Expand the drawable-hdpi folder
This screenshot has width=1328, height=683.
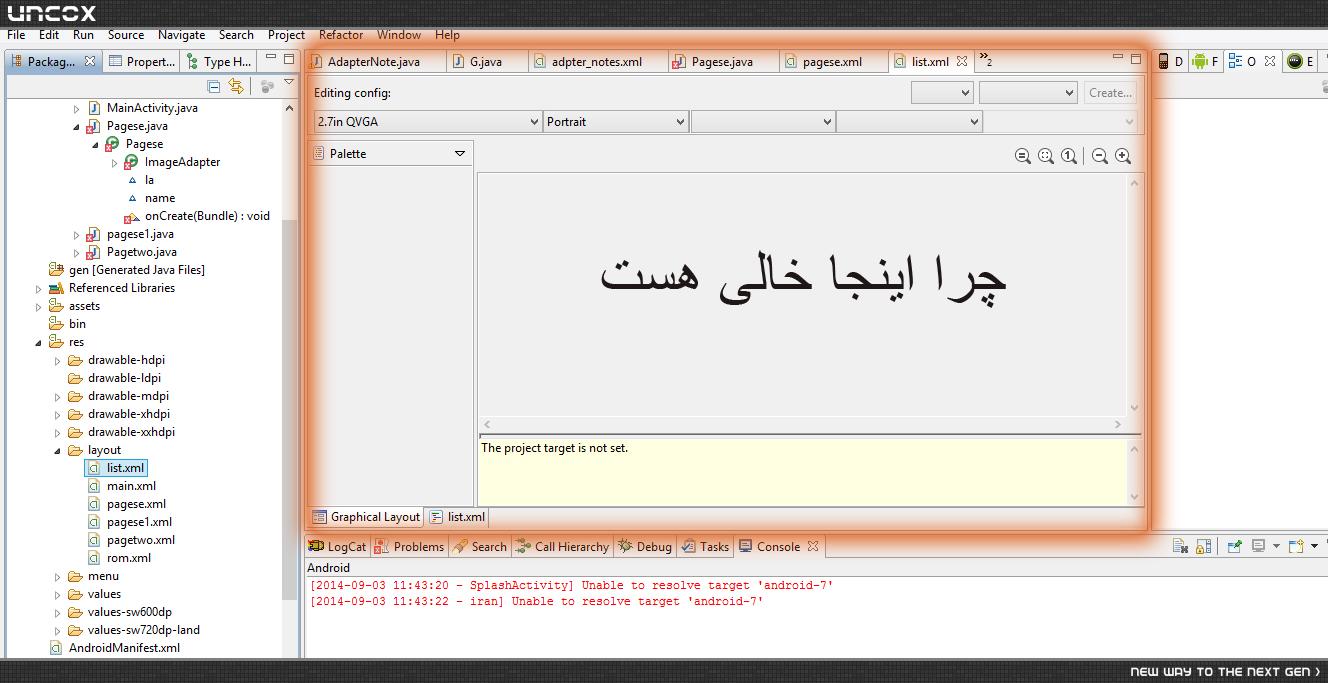click(58, 360)
